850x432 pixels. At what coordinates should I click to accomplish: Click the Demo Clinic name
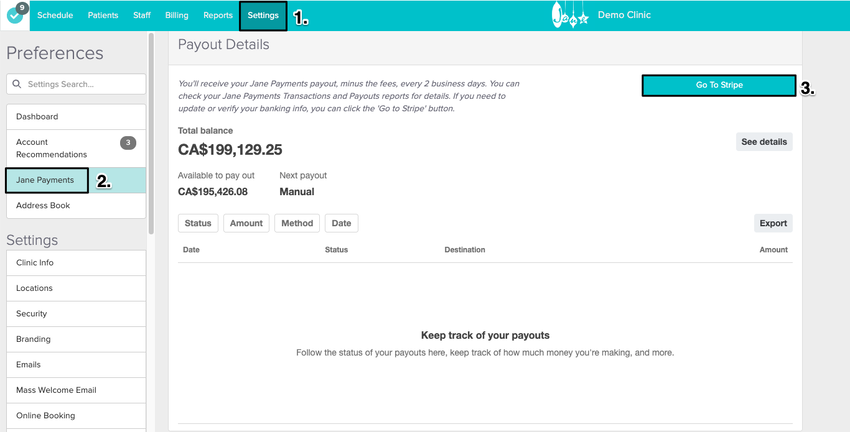[x=624, y=15]
